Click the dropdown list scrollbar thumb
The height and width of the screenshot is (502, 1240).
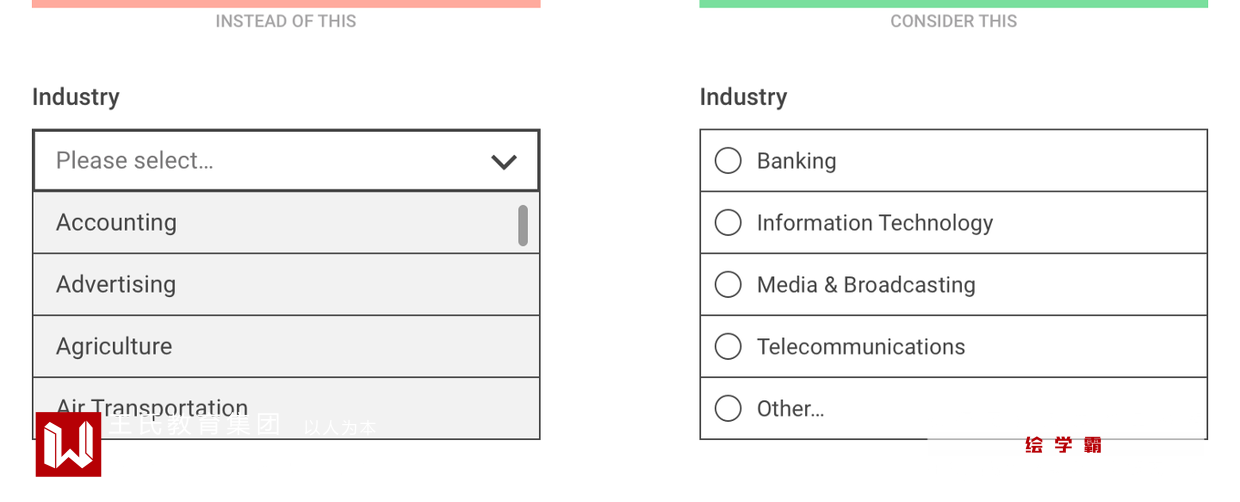(523, 226)
